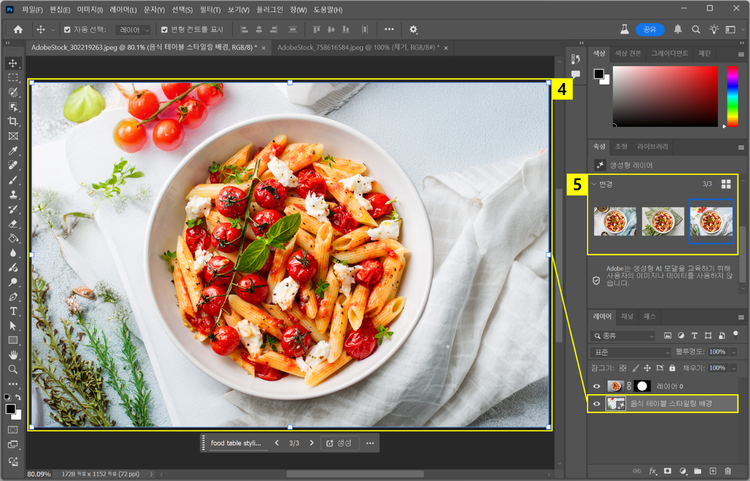Click the blue 공유 share button
The height and width of the screenshot is (481, 750).
[x=650, y=30]
